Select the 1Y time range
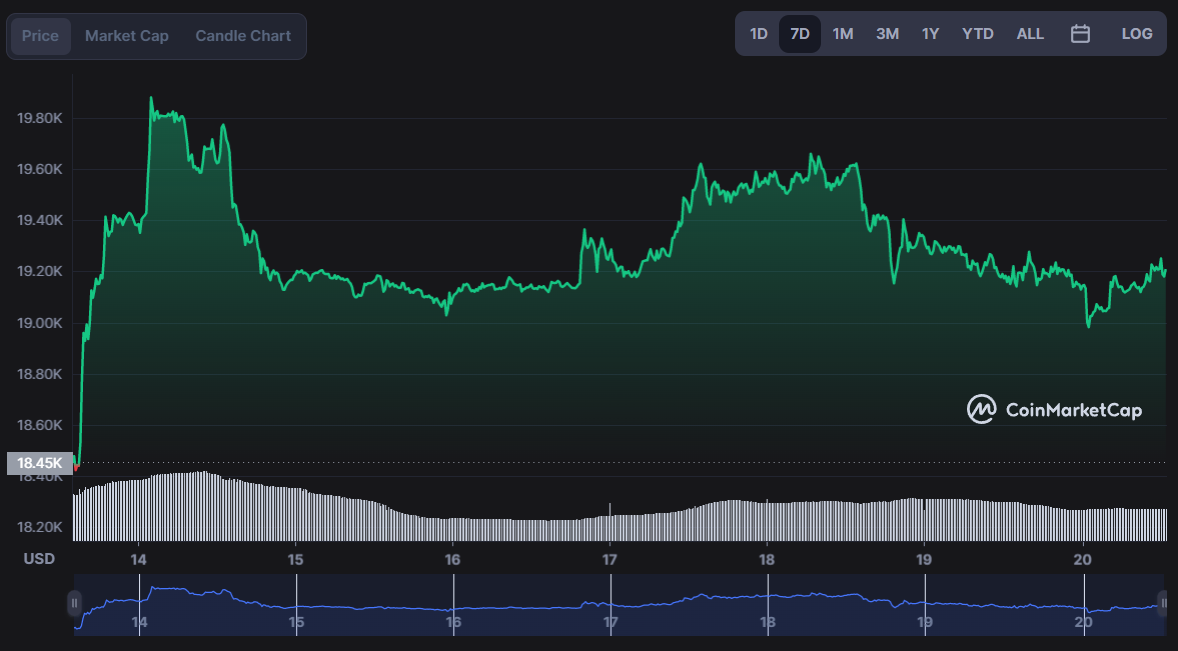 pos(930,34)
